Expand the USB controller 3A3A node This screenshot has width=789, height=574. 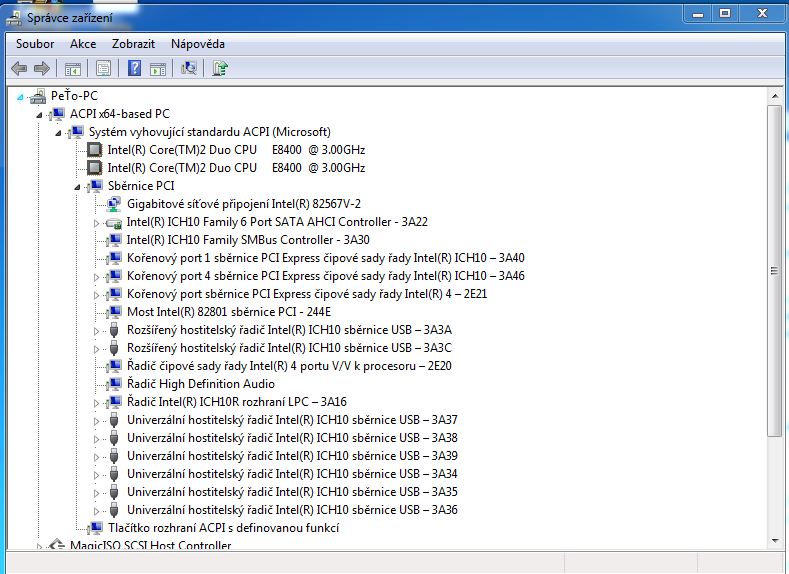(96, 331)
